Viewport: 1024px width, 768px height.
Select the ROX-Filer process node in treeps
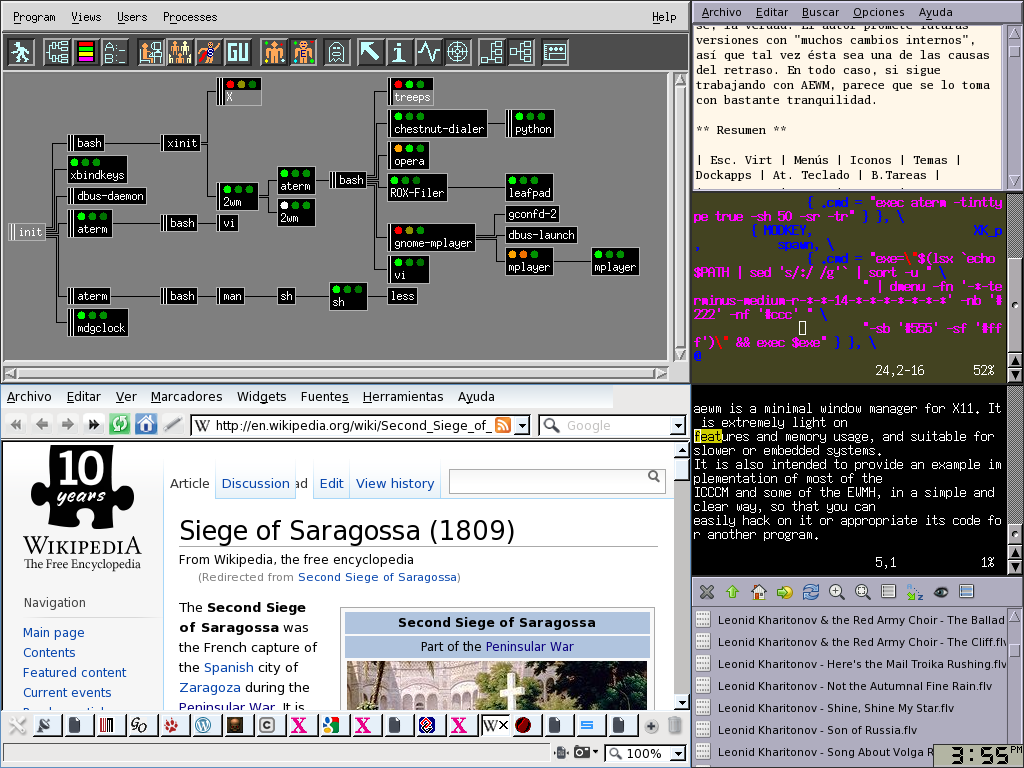417,187
